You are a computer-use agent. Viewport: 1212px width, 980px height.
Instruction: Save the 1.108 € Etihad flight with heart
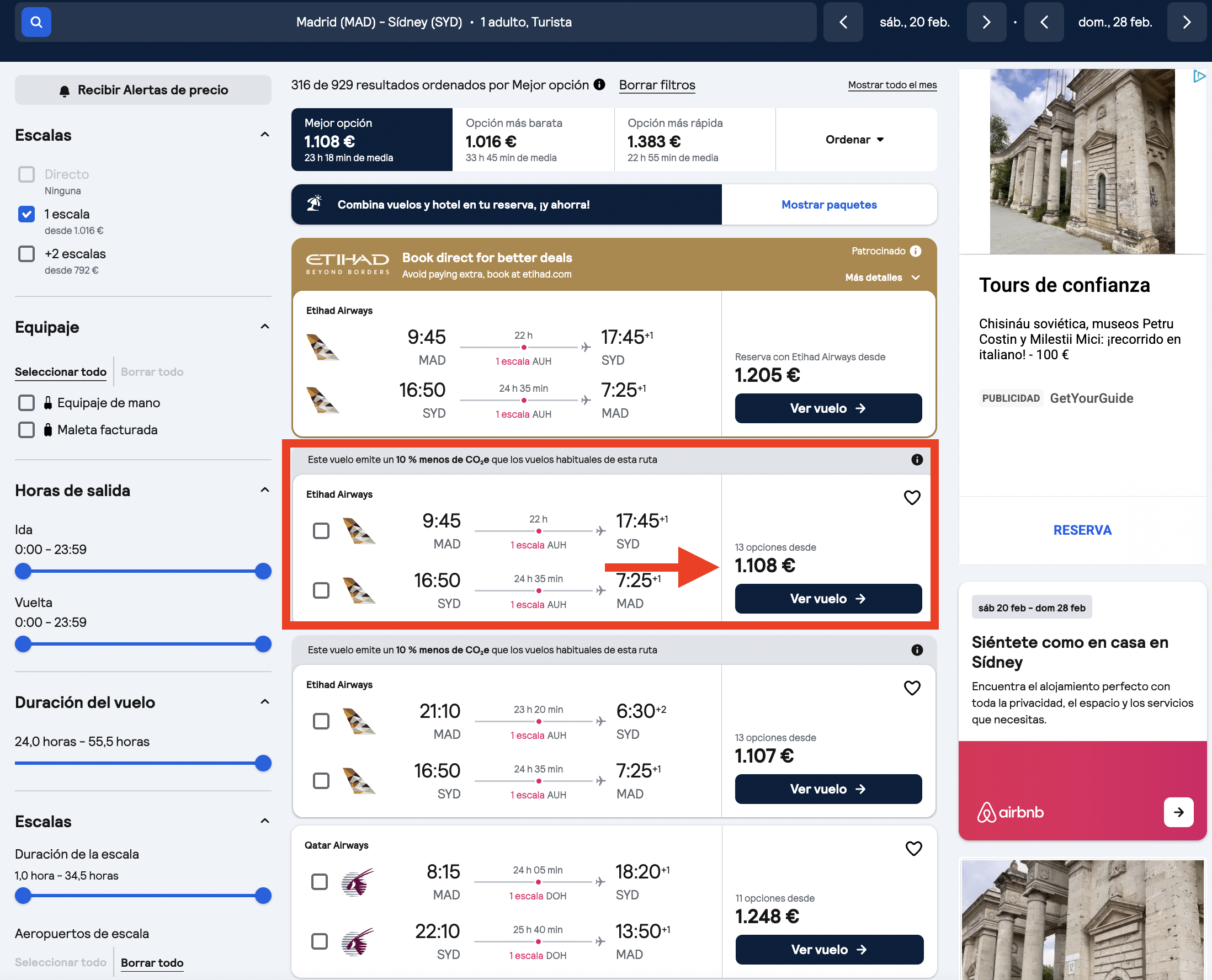(x=912, y=497)
